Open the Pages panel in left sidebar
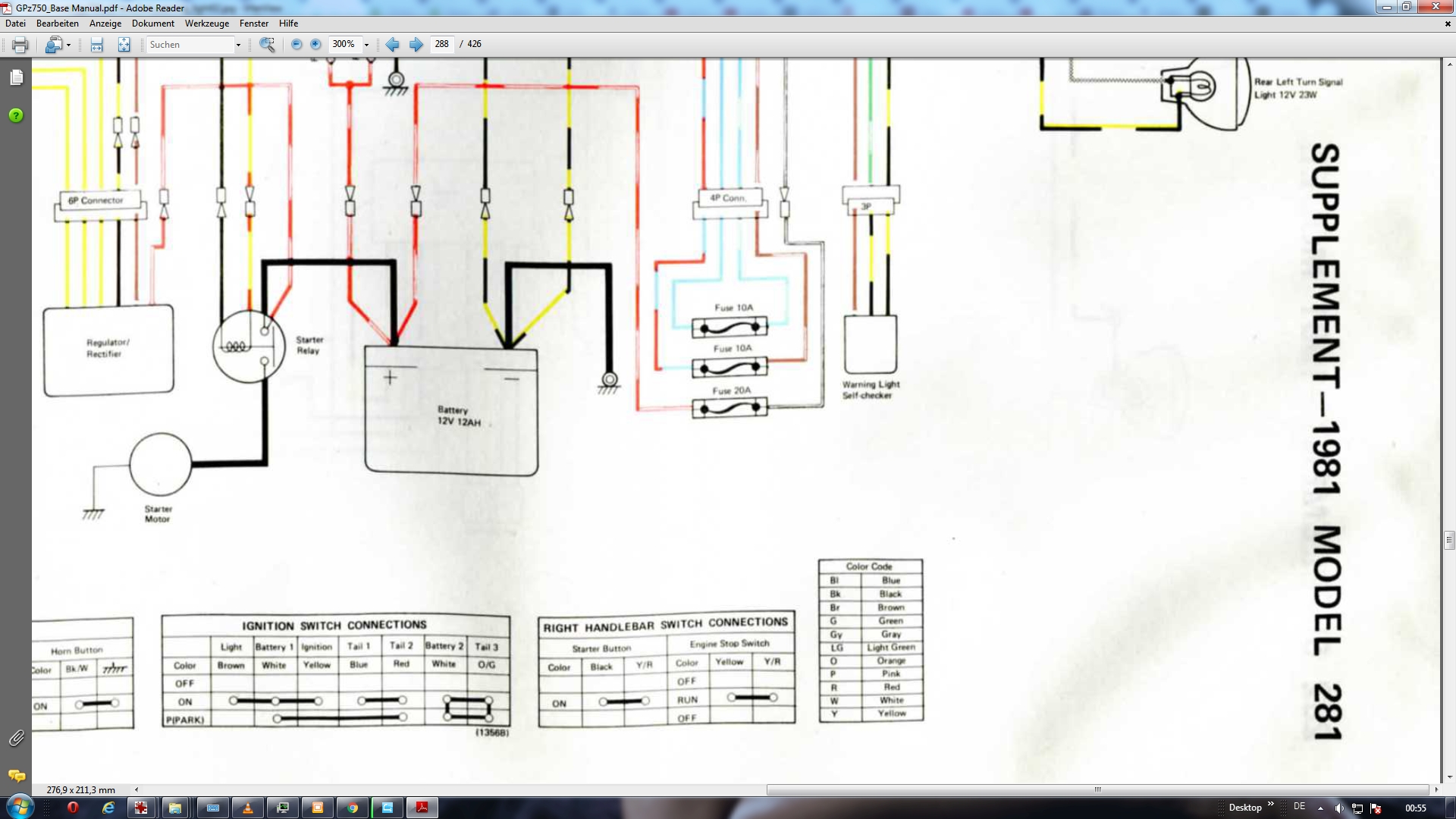 click(16, 77)
